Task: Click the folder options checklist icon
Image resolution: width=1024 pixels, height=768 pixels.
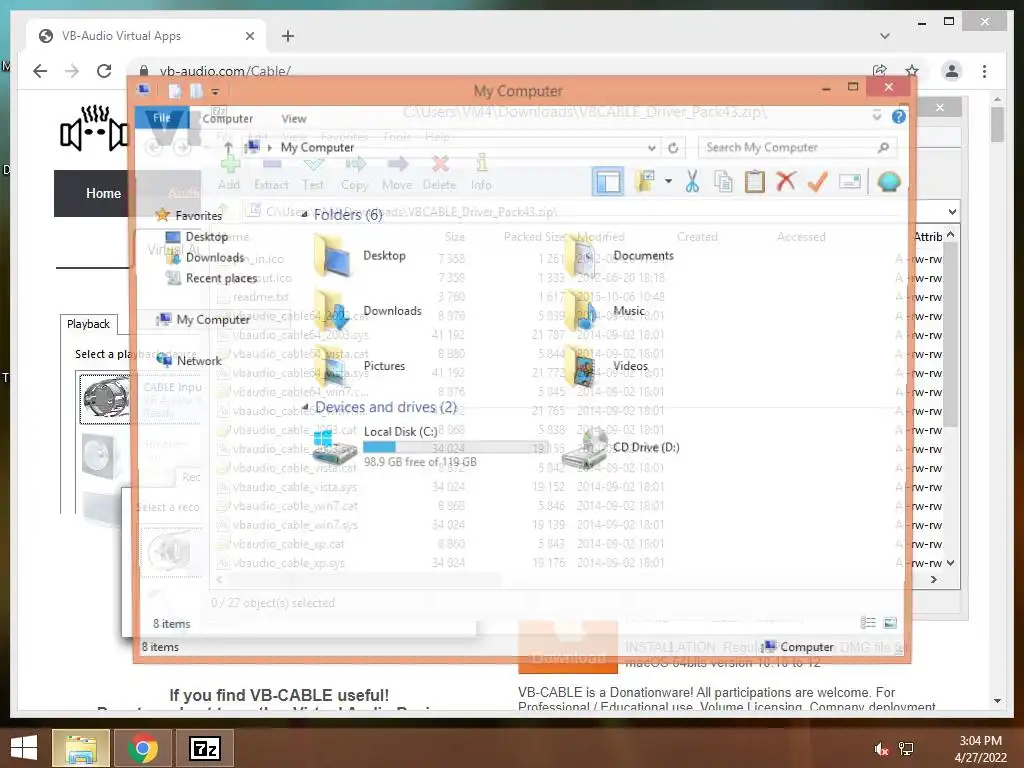Action: point(645,182)
